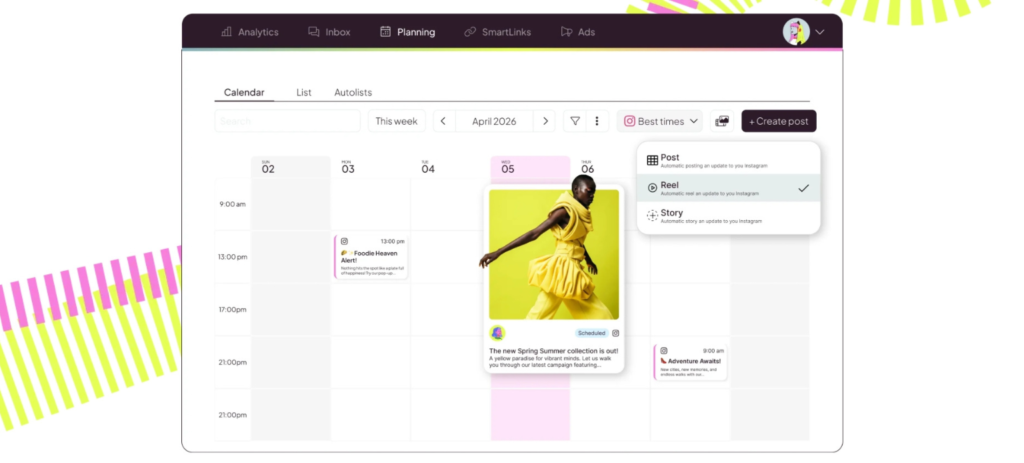Open the Adventure Awaits post card
Screen dimensions: 1024x463
690,362
